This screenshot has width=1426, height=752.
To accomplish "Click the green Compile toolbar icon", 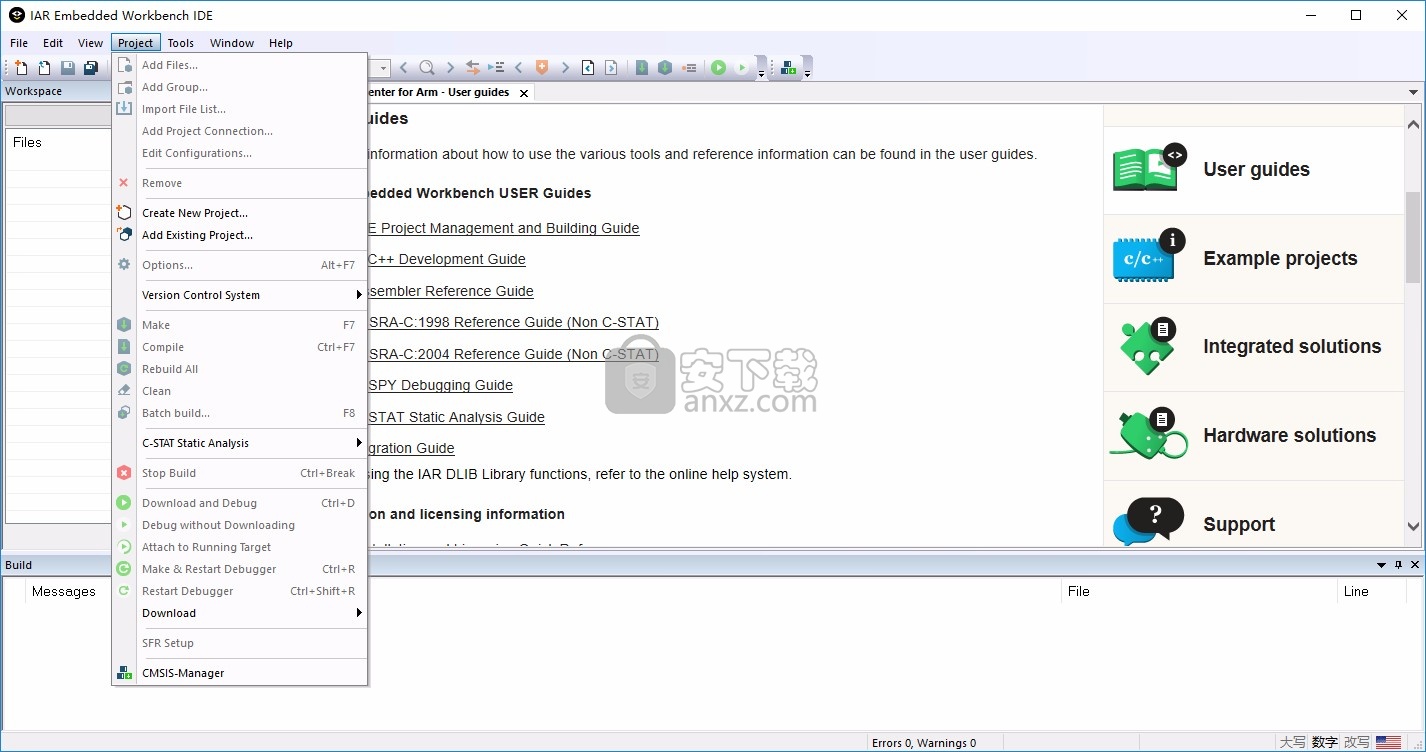I will pyautogui.click(x=642, y=68).
